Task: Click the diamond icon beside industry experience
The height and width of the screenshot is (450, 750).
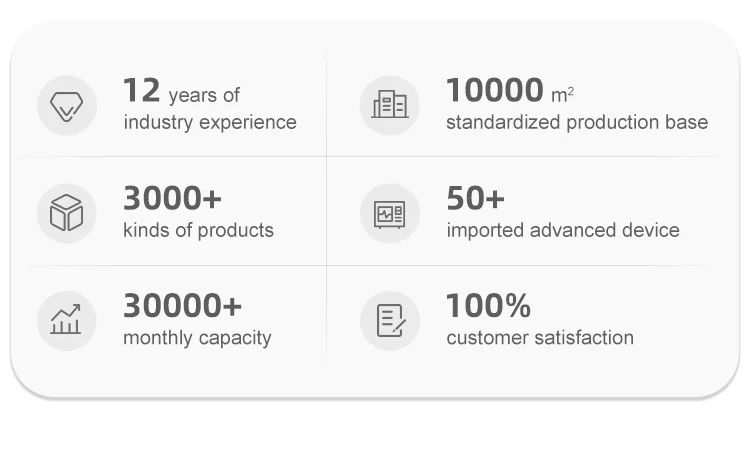Action: (x=67, y=105)
